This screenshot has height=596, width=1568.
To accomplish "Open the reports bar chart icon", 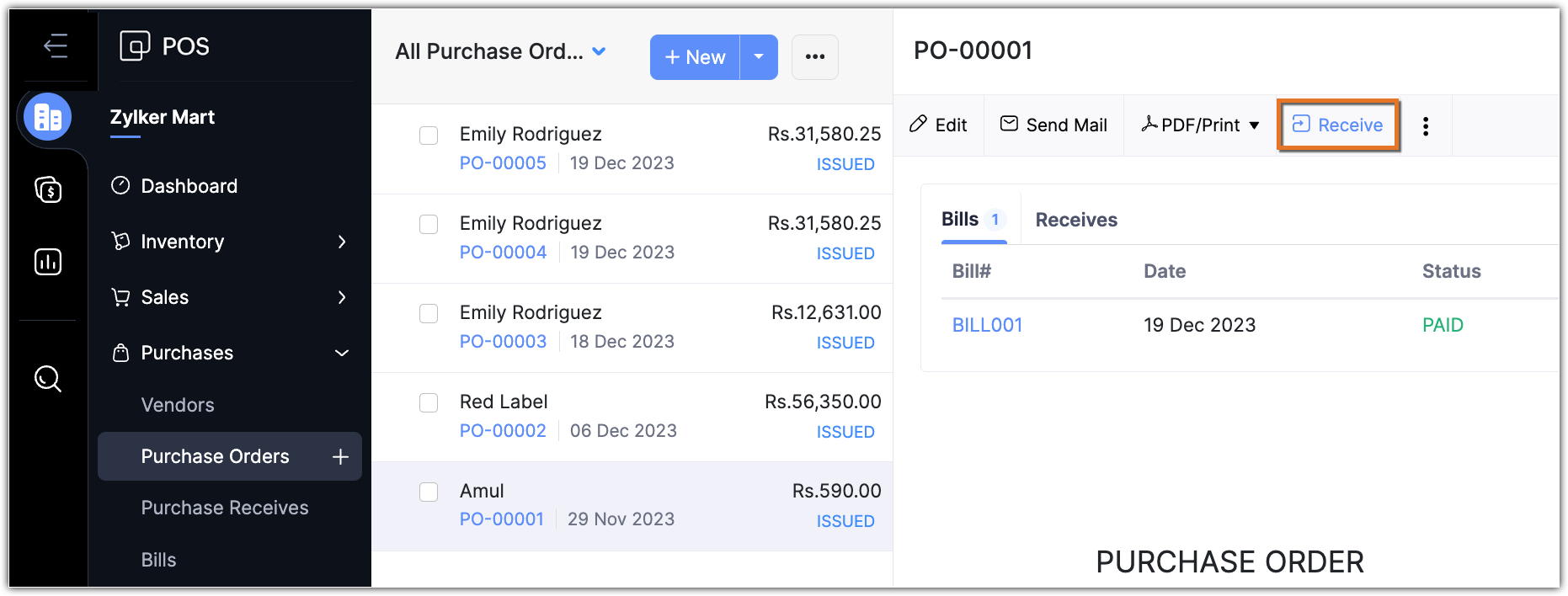I will [48, 262].
